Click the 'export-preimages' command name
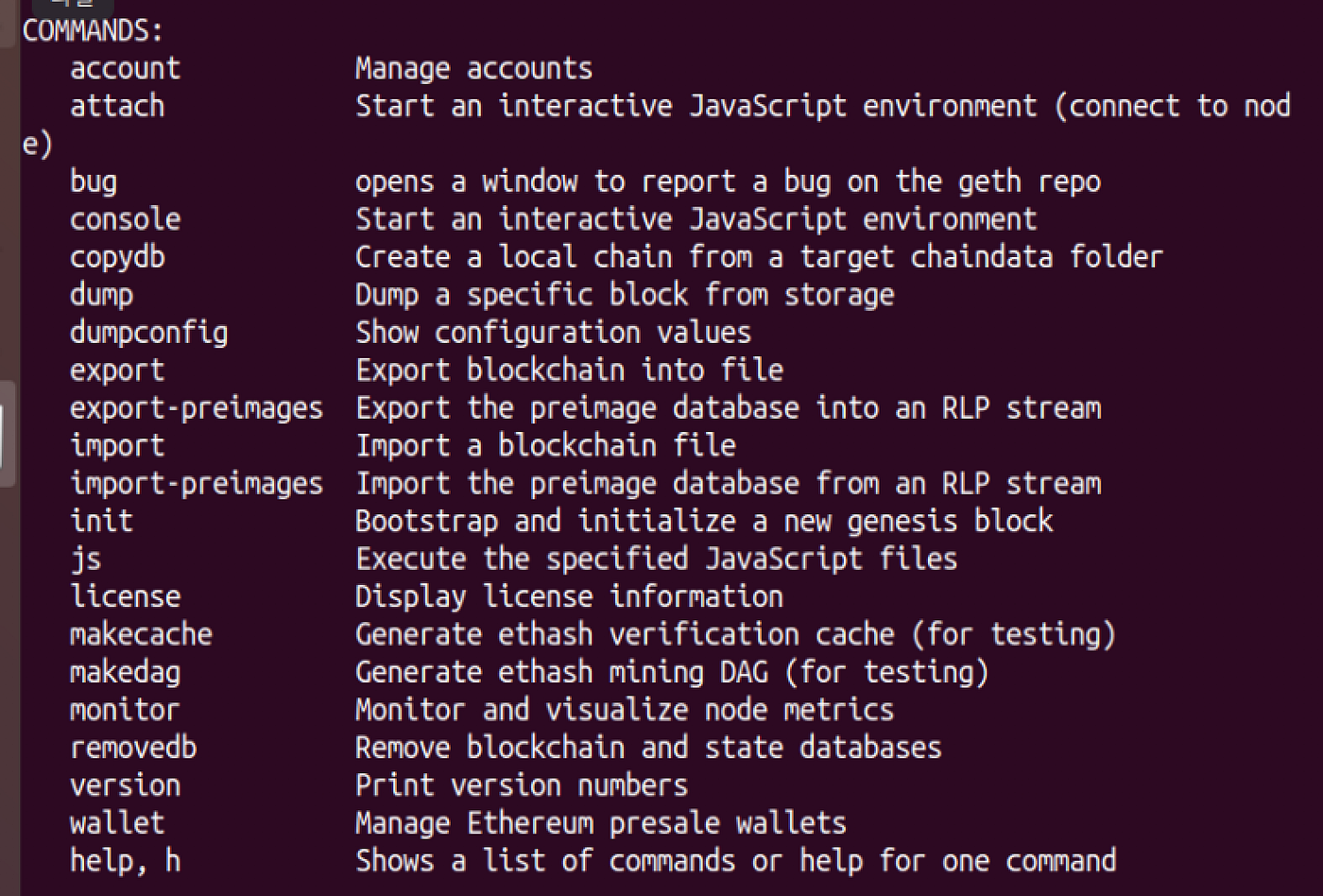This screenshot has width=1323, height=896. 197,409
